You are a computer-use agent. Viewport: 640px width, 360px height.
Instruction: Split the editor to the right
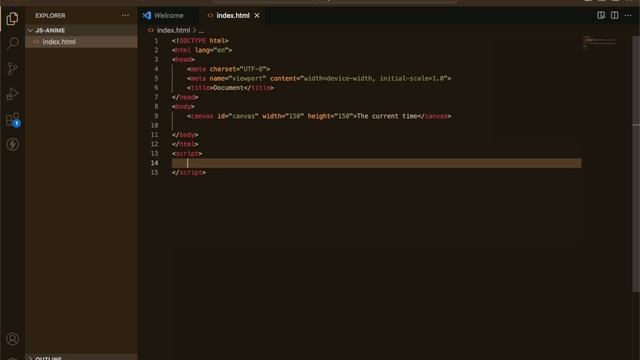coord(614,16)
